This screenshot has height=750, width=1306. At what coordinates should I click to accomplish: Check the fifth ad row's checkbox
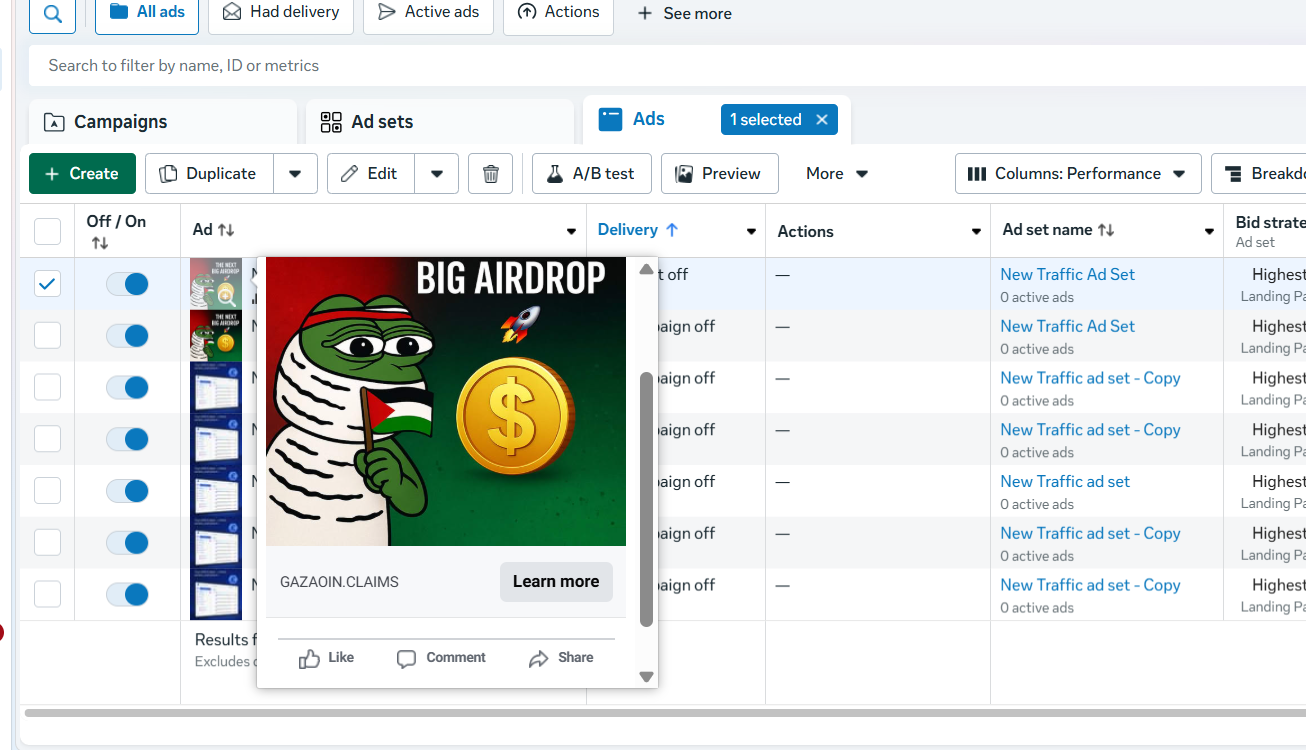point(47,491)
